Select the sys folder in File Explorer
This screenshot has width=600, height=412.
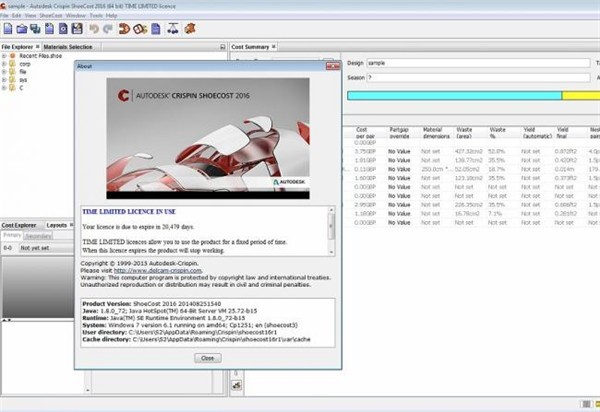click(23, 80)
